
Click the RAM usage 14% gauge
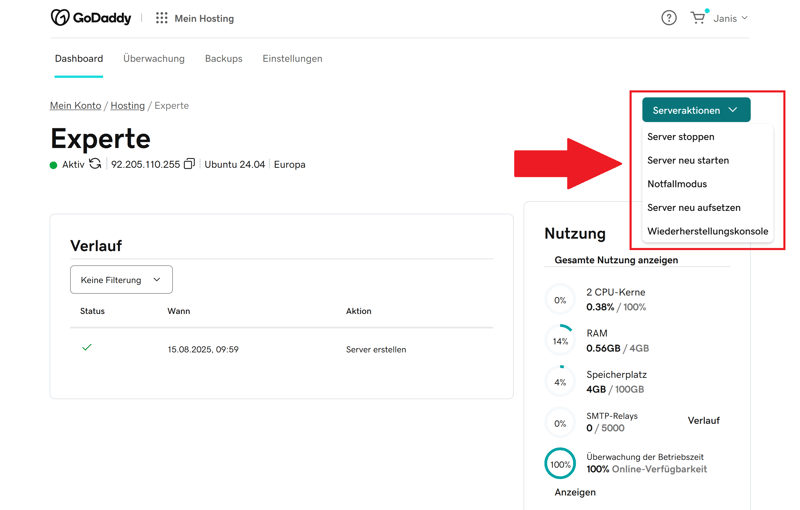(x=560, y=341)
